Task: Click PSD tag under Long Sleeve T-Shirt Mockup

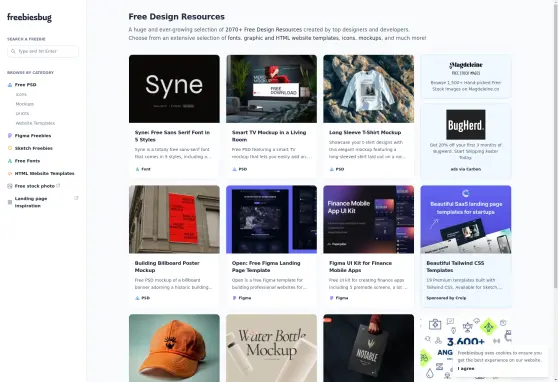Action: tap(340, 169)
